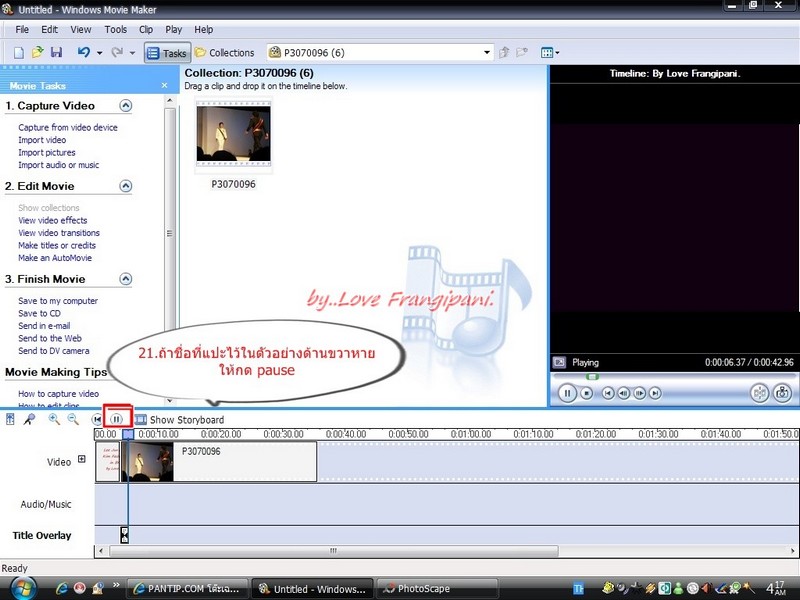This screenshot has height=600, width=800.
Task: Click Import pictures link
Action: [46, 153]
